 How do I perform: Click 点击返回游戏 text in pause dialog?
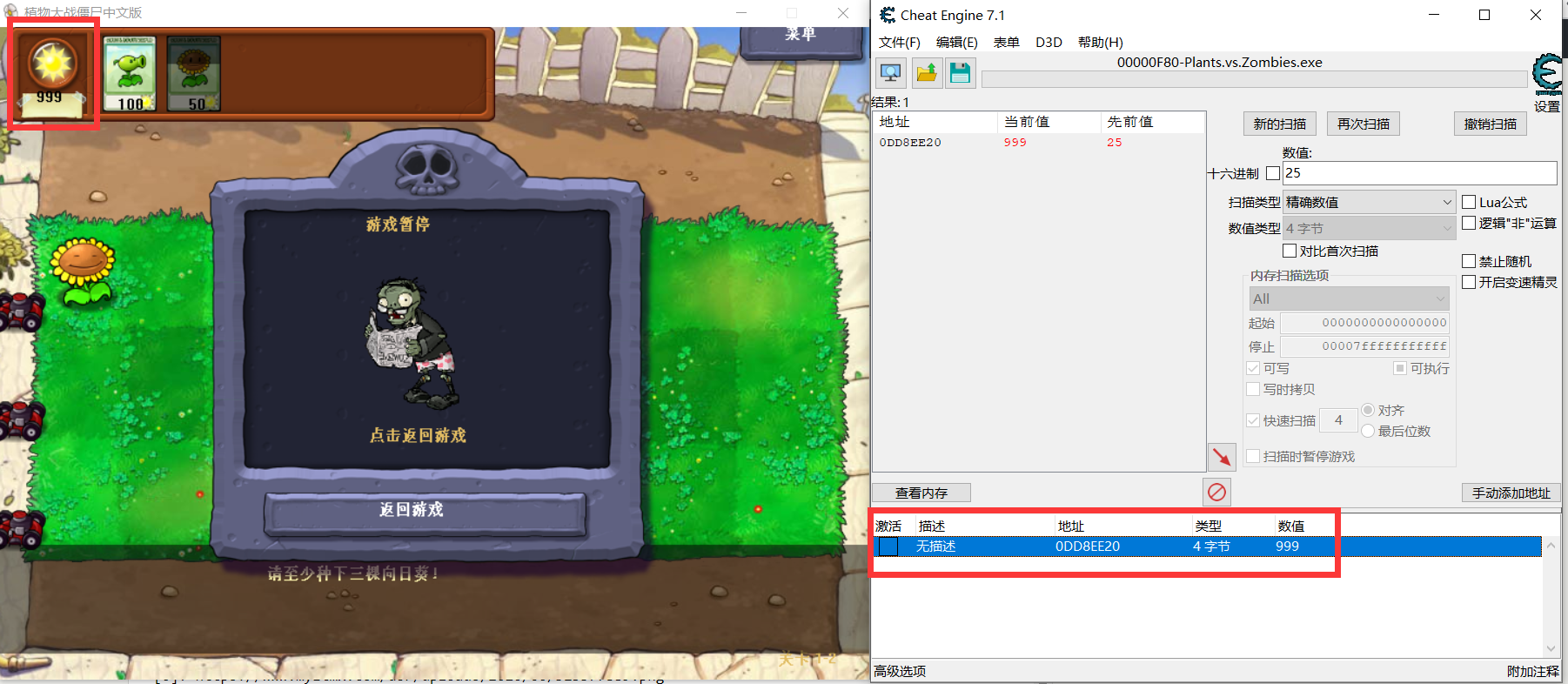[418, 435]
